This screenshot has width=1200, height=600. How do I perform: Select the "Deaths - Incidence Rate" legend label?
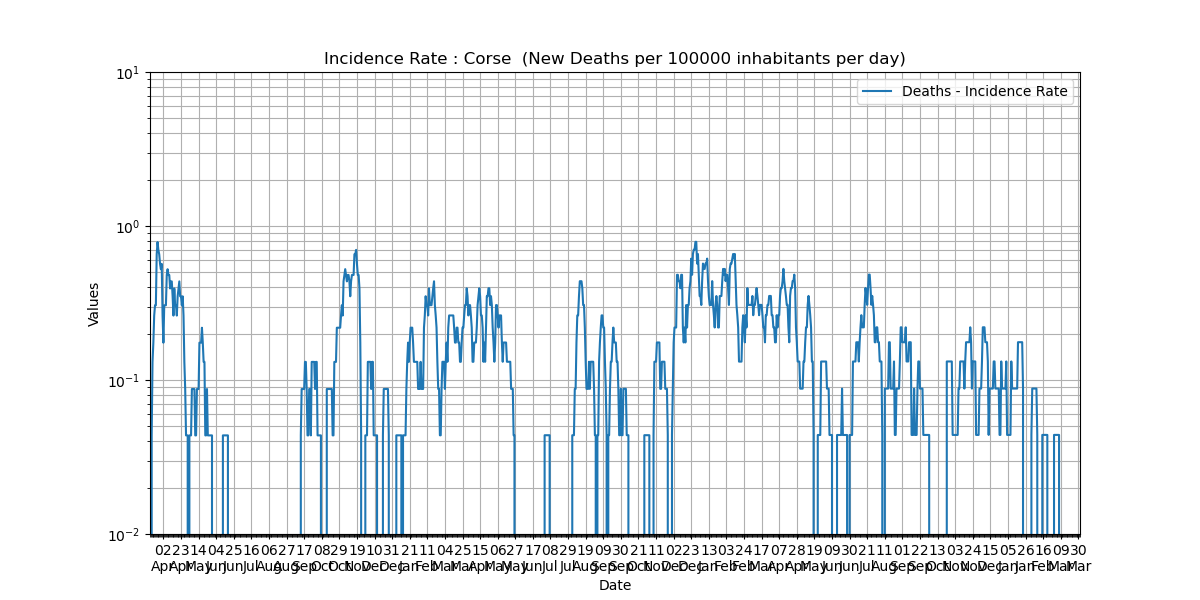pyautogui.click(x=985, y=92)
